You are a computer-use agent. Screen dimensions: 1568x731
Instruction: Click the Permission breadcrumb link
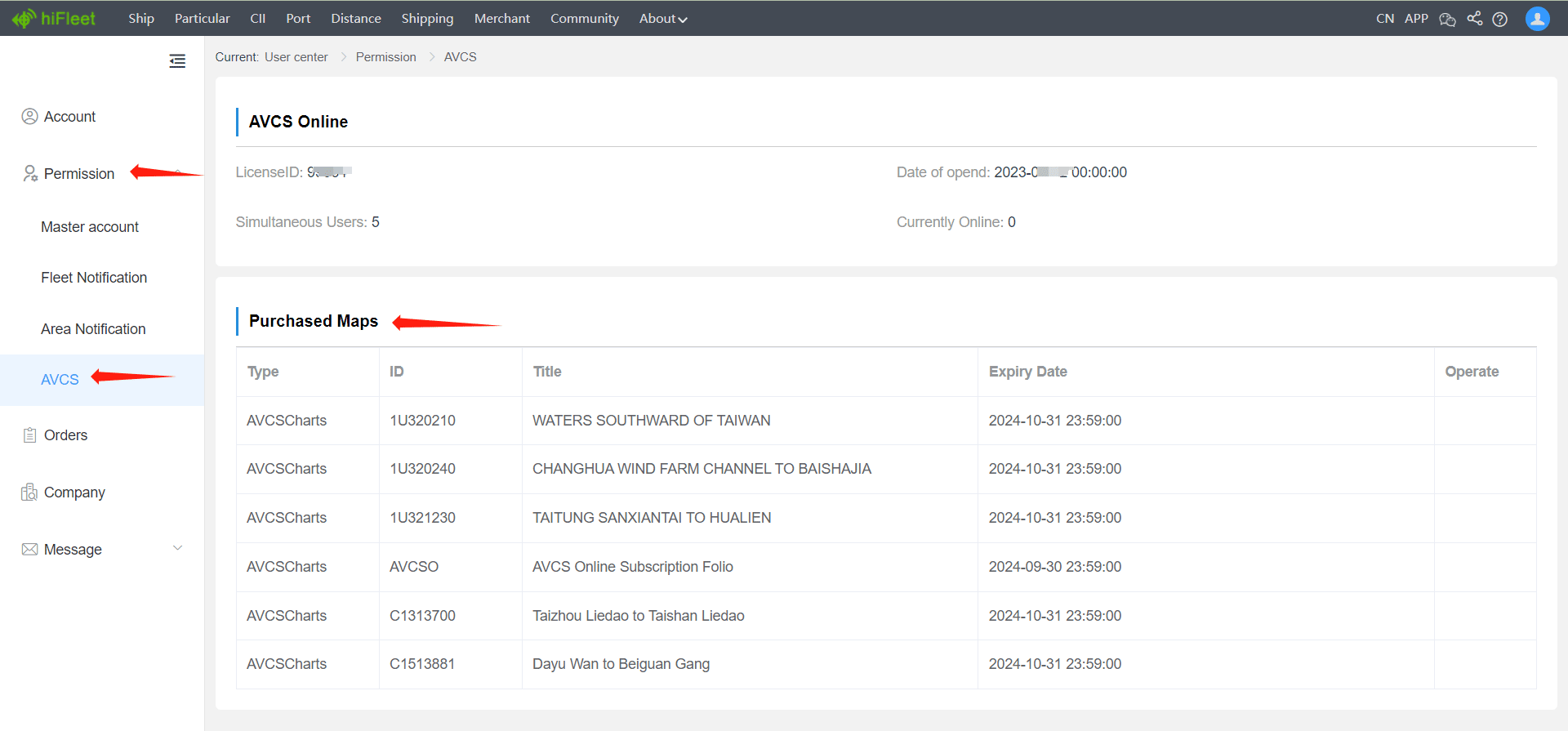pos(385,57)
